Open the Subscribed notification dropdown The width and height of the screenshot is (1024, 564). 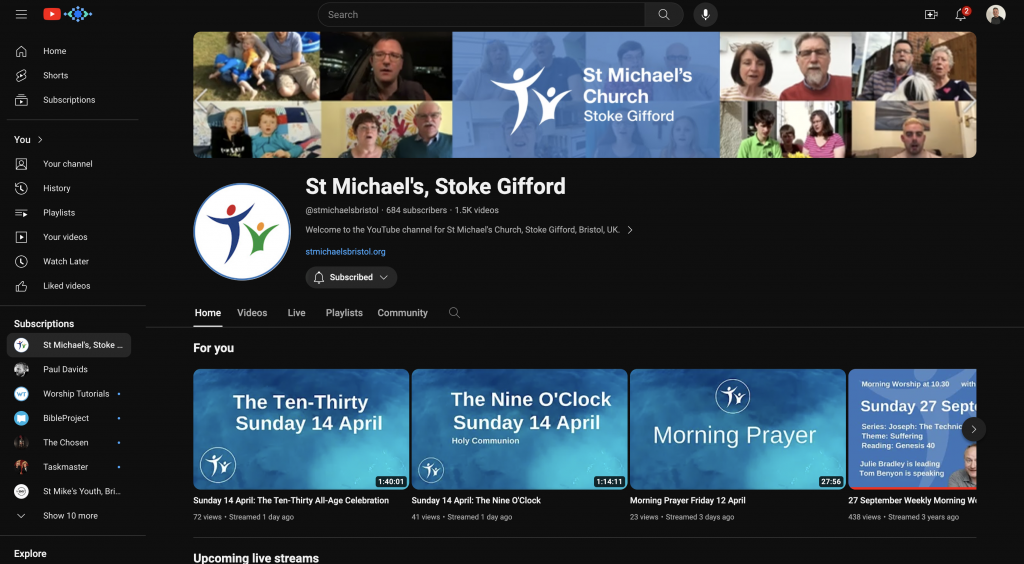pyautogui.click(x=351, y=277)
